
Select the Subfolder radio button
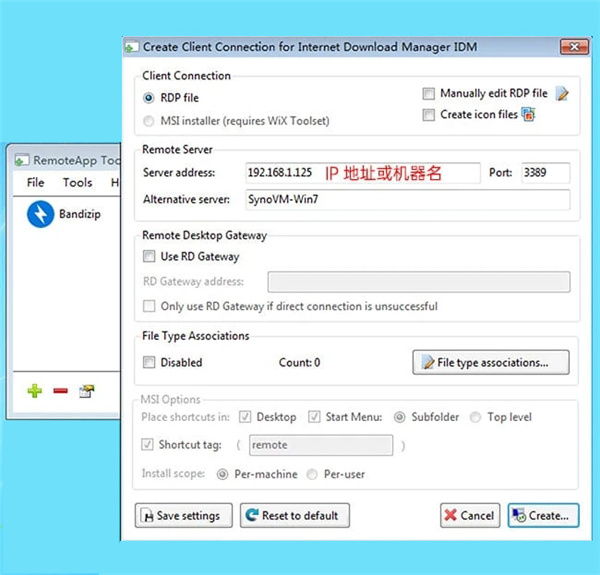399,417
